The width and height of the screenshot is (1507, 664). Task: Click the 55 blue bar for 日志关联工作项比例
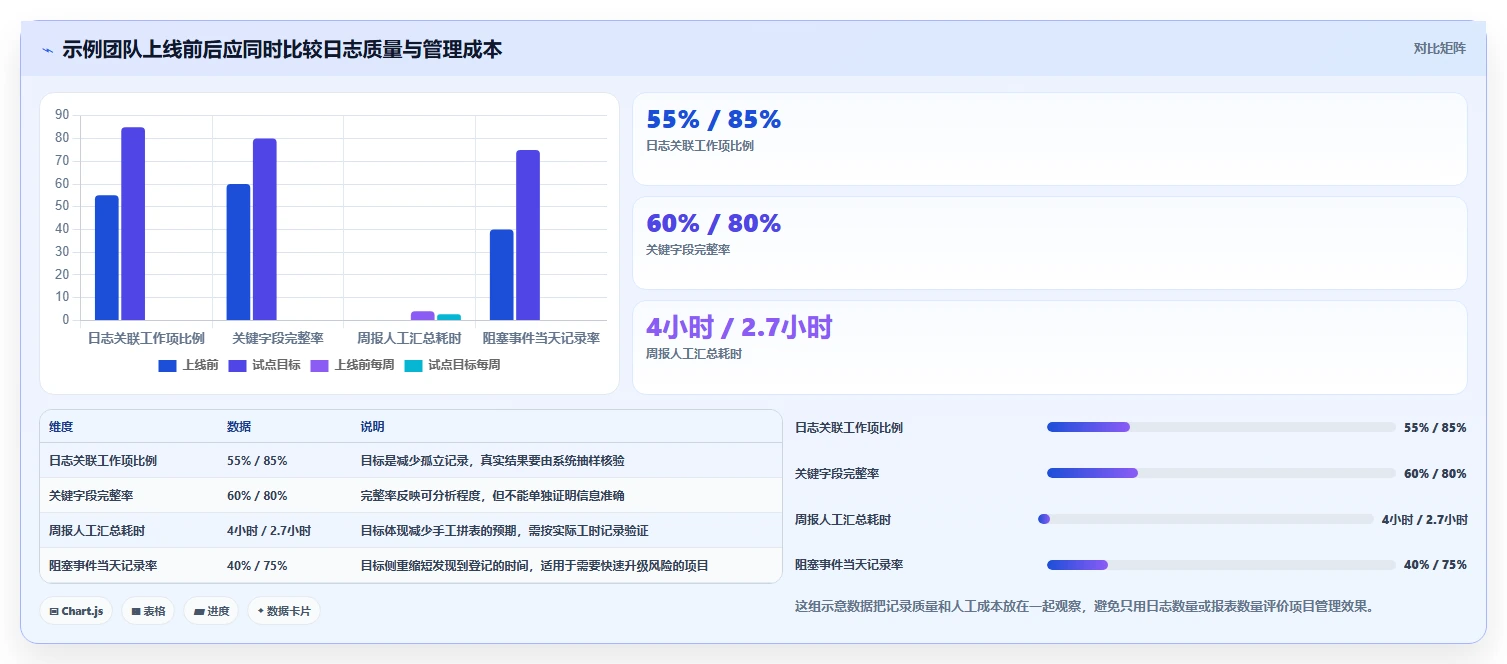click(x=107, y=258)
